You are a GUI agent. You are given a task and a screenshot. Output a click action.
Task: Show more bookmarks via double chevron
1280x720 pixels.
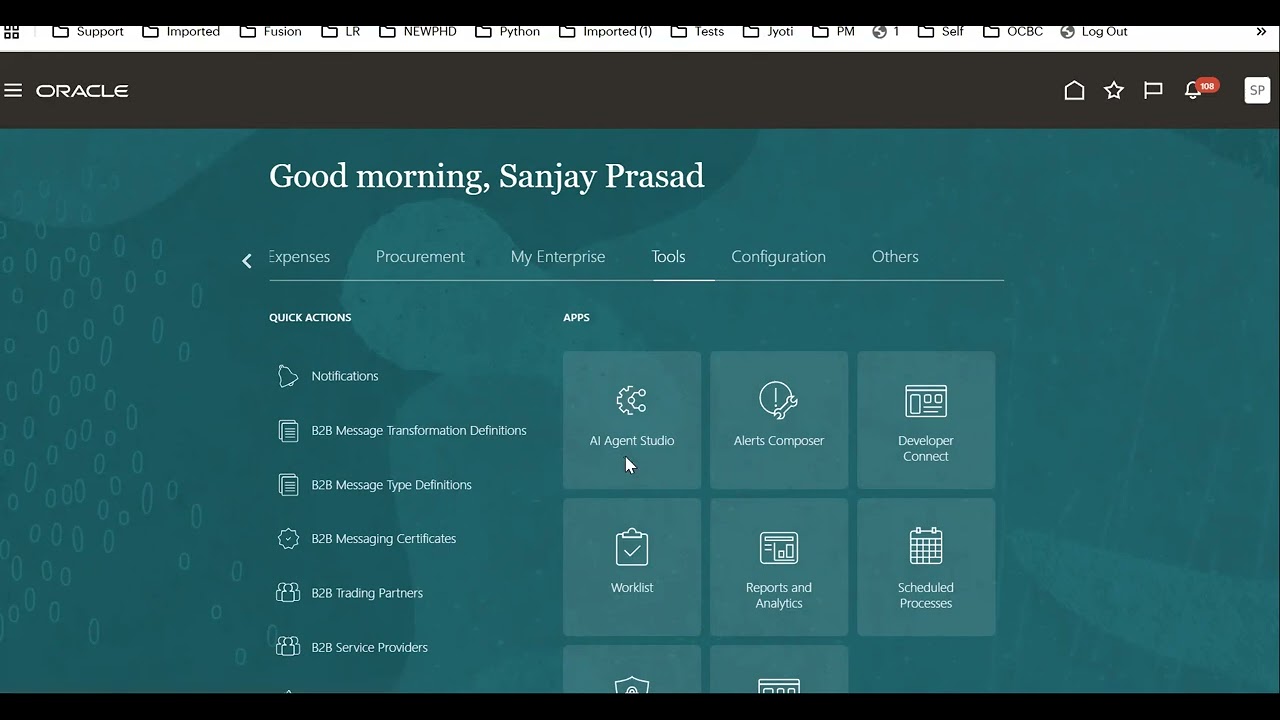(x=1261, y=32)
